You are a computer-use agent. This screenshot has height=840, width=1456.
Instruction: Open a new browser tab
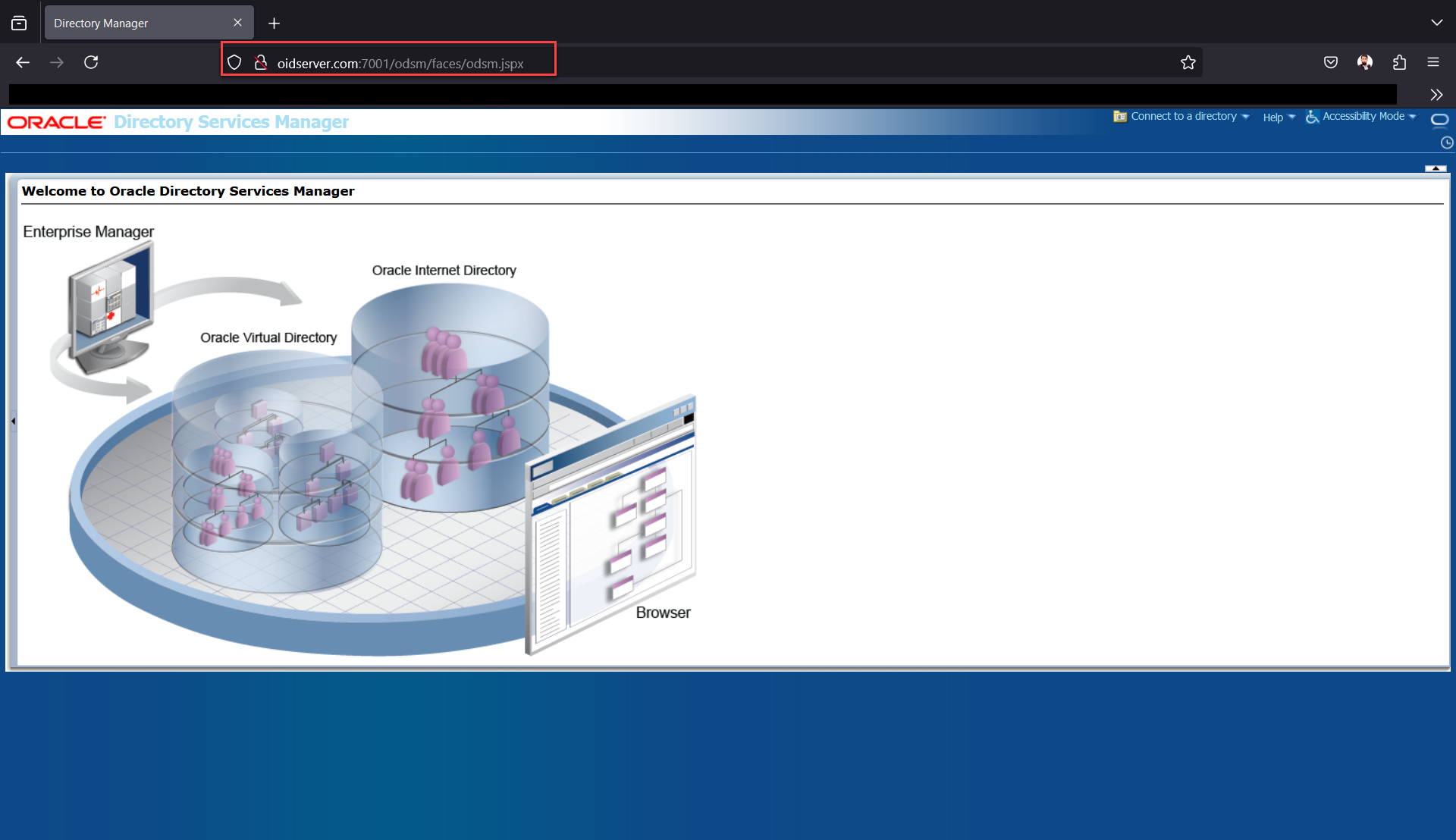(x=274, y=24)
